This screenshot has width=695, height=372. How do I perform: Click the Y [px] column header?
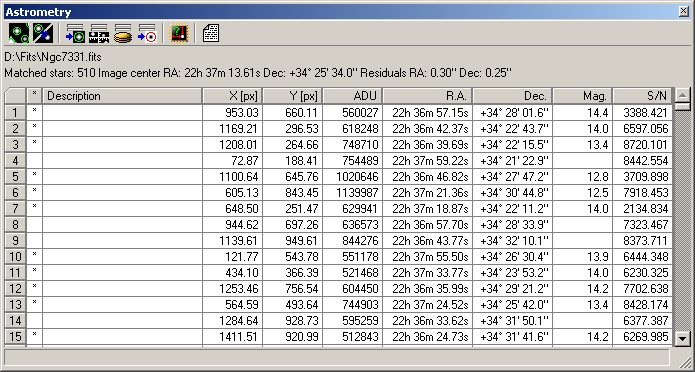point(293,96)
